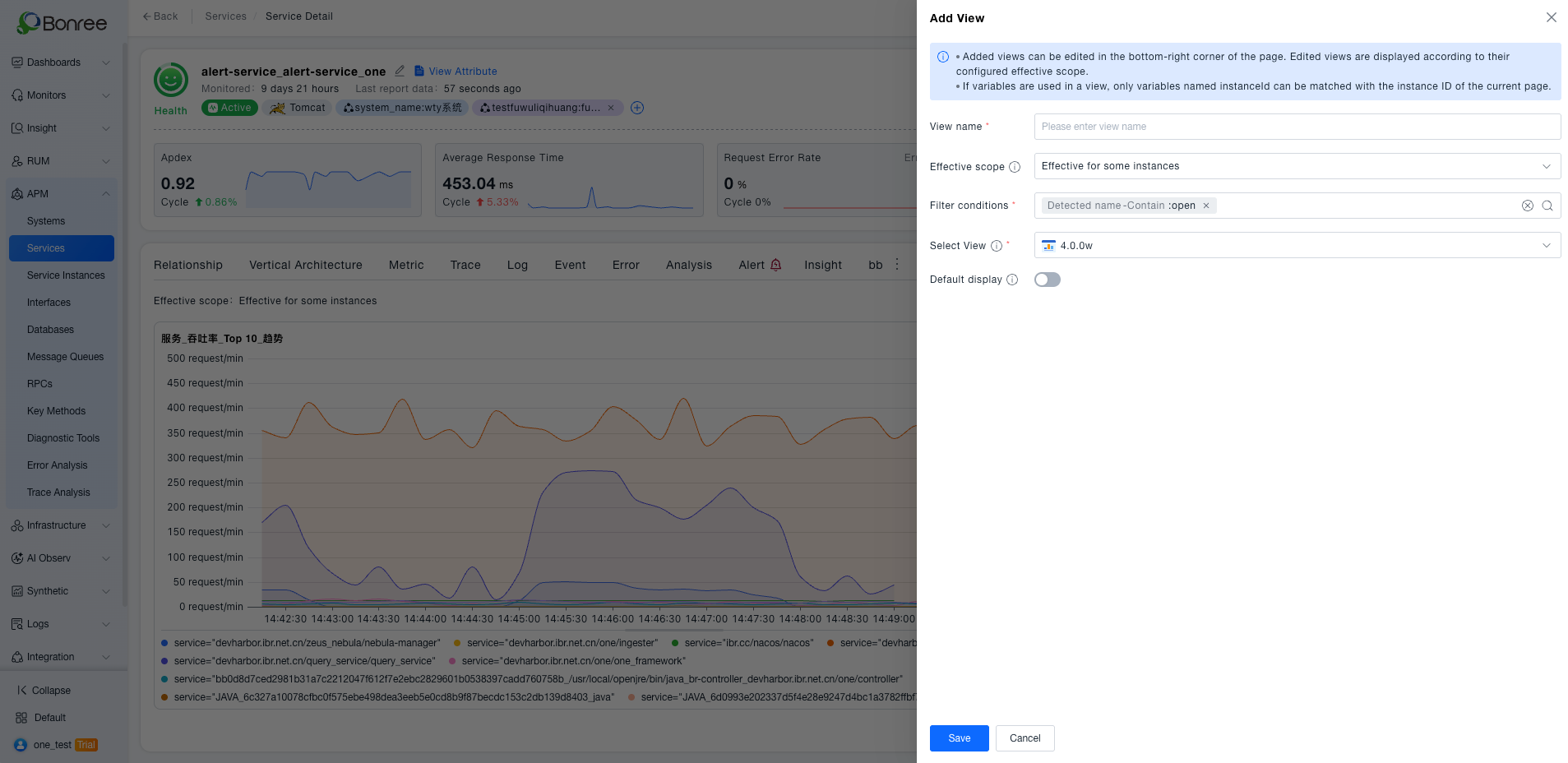Click the Infrastructure sidebar icon
This screenshot has height=763, width=1568.
click(17, 525)
